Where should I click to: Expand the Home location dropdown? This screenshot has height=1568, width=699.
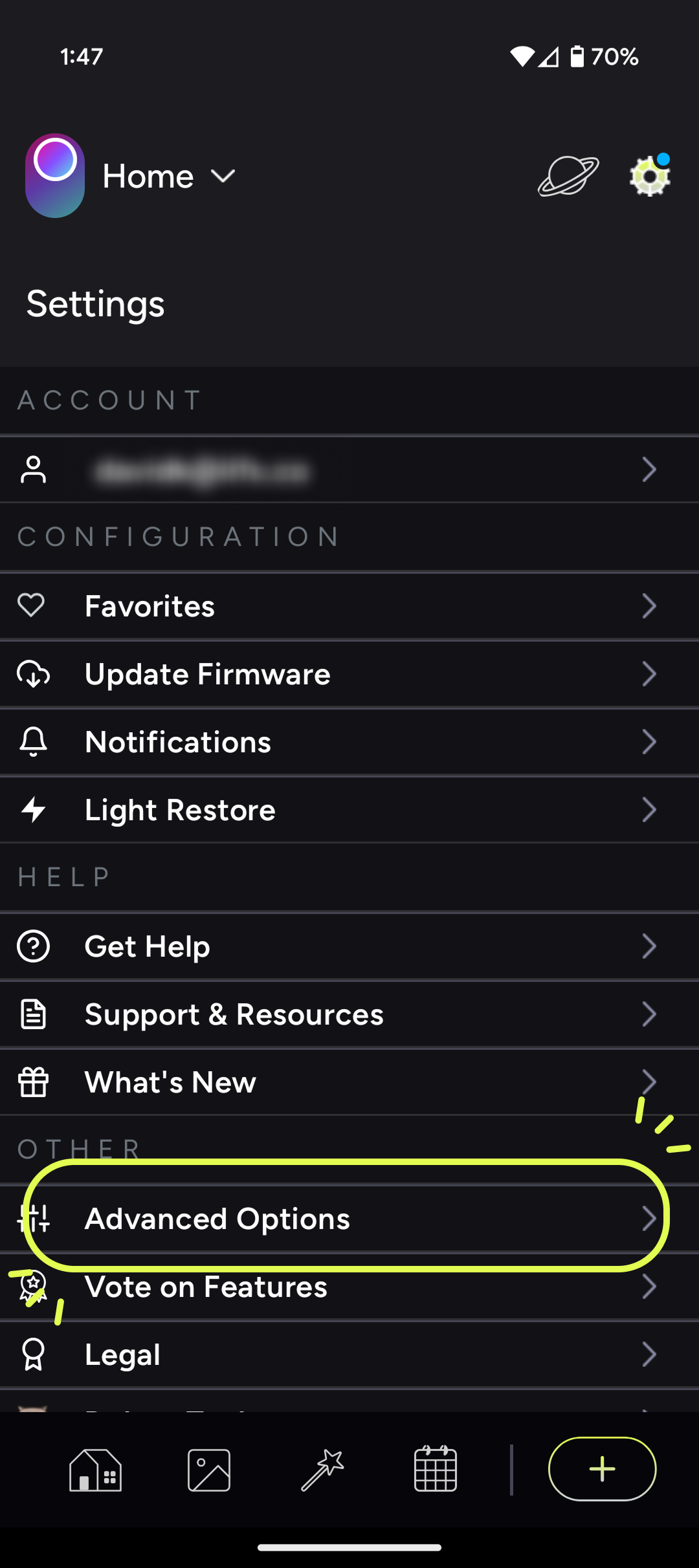pos(170,176)
